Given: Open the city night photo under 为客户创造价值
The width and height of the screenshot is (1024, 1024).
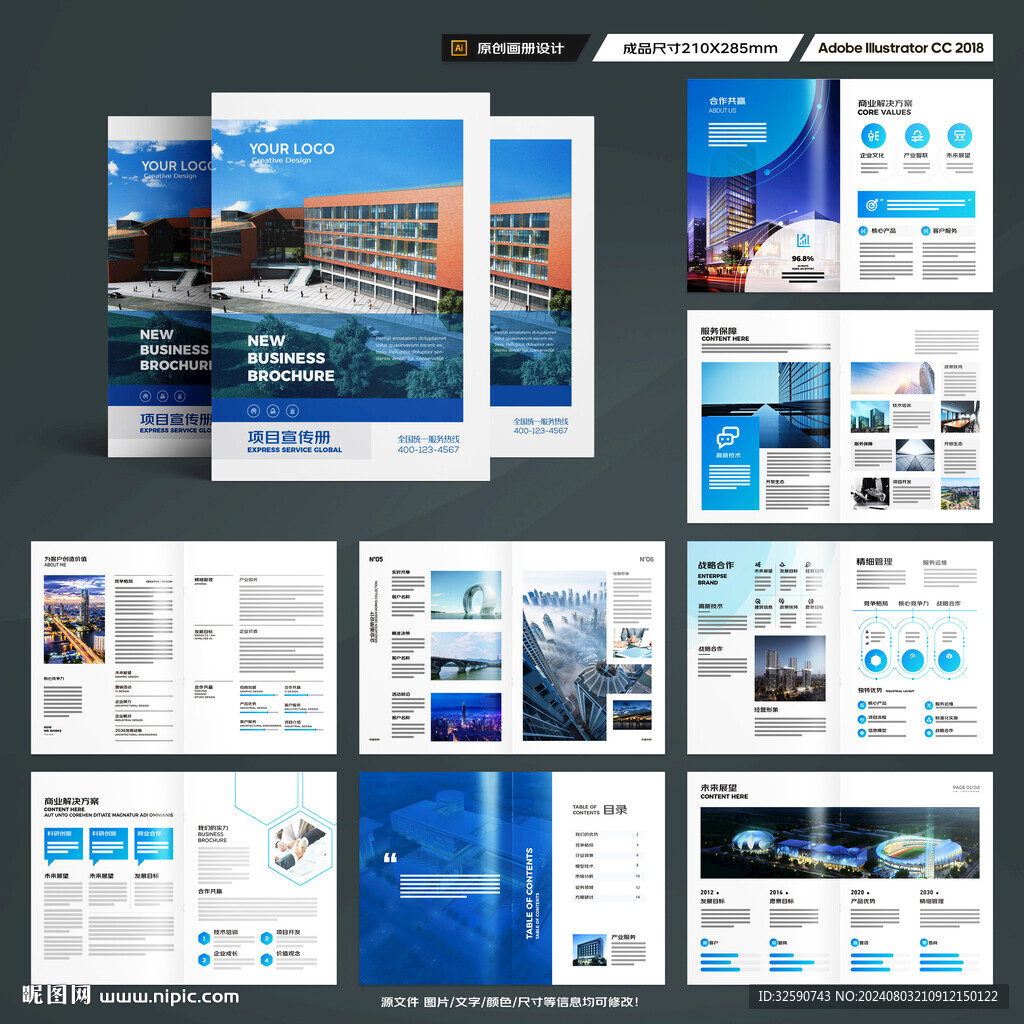Looking at the screenshot, I should click(74, 619).
